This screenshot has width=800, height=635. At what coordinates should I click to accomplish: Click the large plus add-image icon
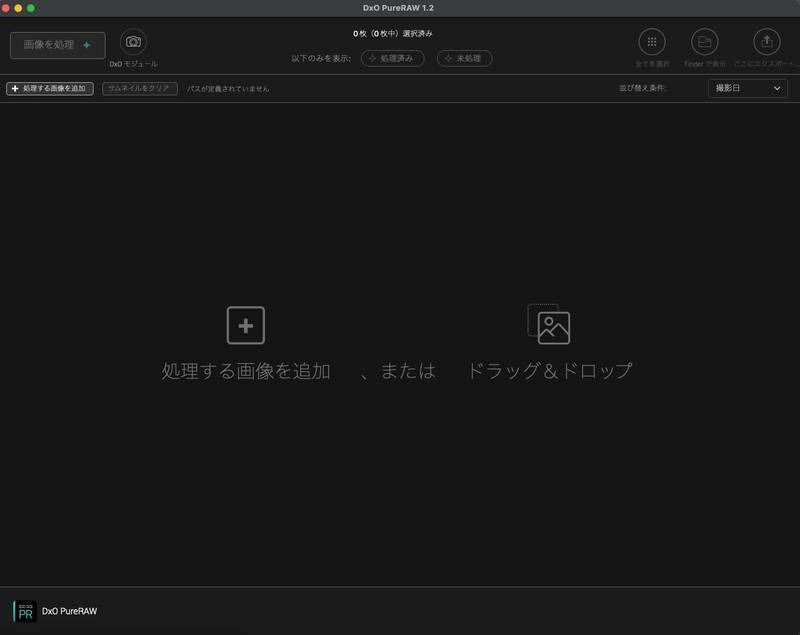coord(246,325)
